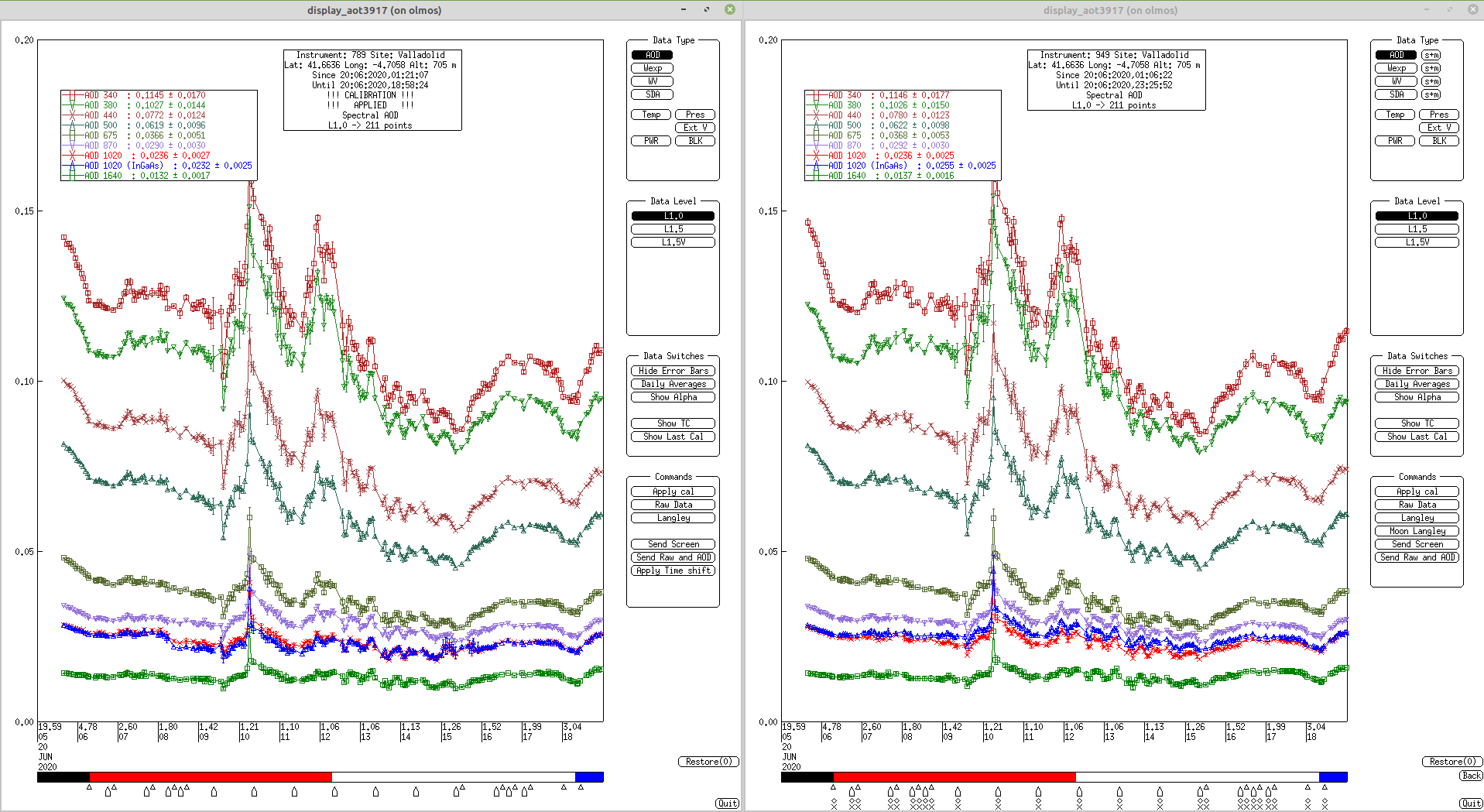
Task: Select SDA data type in right window
Action: 1396,94
